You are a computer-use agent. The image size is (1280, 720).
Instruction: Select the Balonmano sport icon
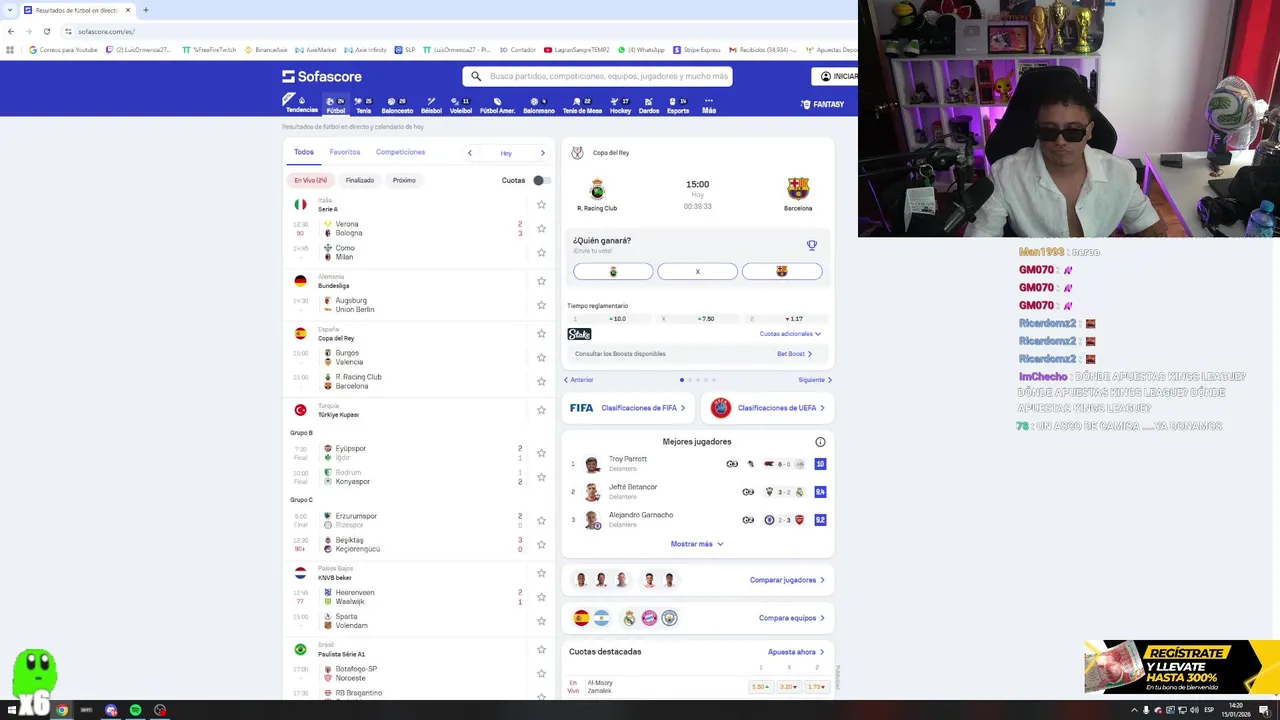538,105
